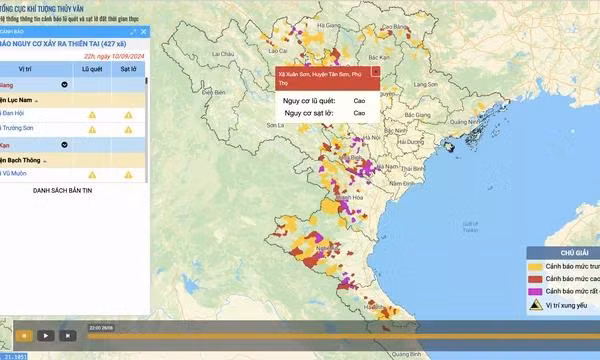Click the warning list vertical scrollbar

point(146,130)
